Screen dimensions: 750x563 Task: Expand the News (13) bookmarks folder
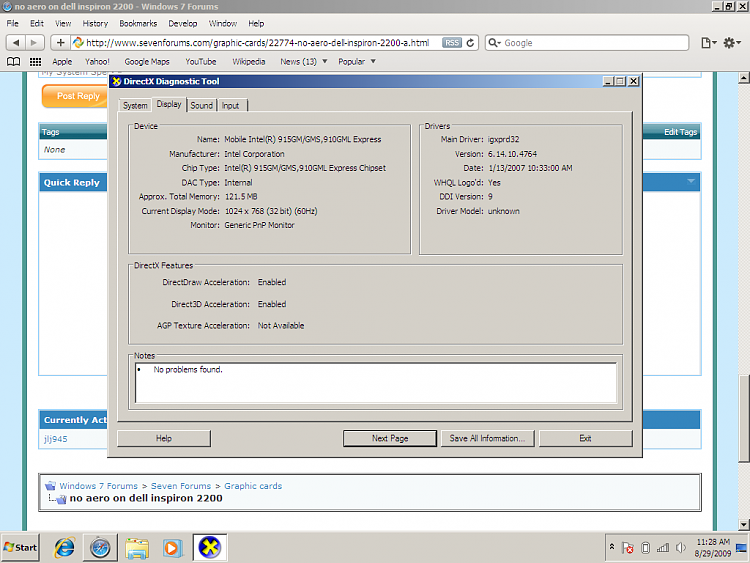tap(304, 61)
